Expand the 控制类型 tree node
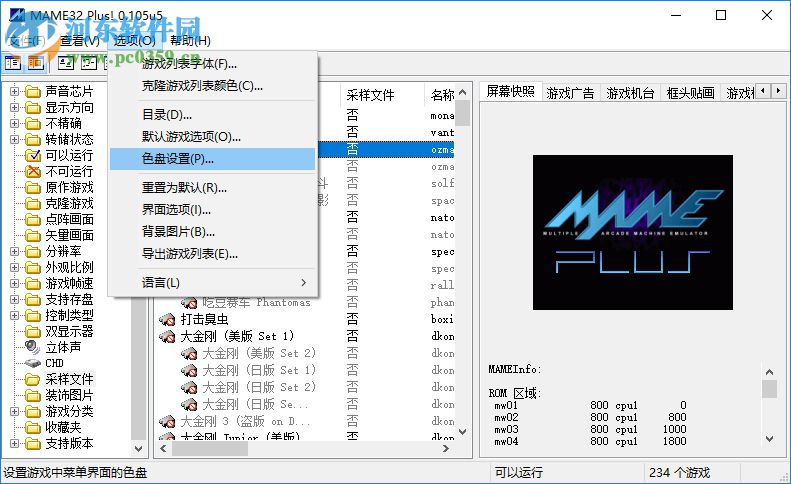 [x=14, y=315]
